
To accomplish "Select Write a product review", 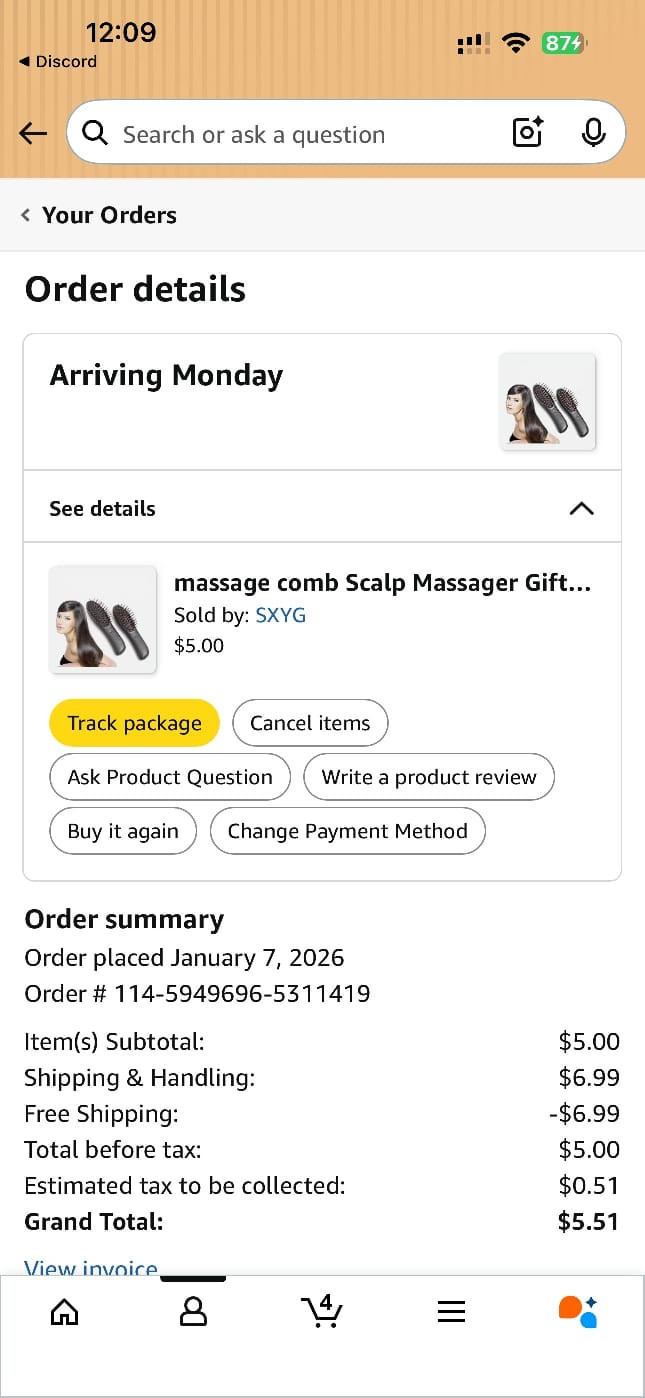I will tap(429, 777).
